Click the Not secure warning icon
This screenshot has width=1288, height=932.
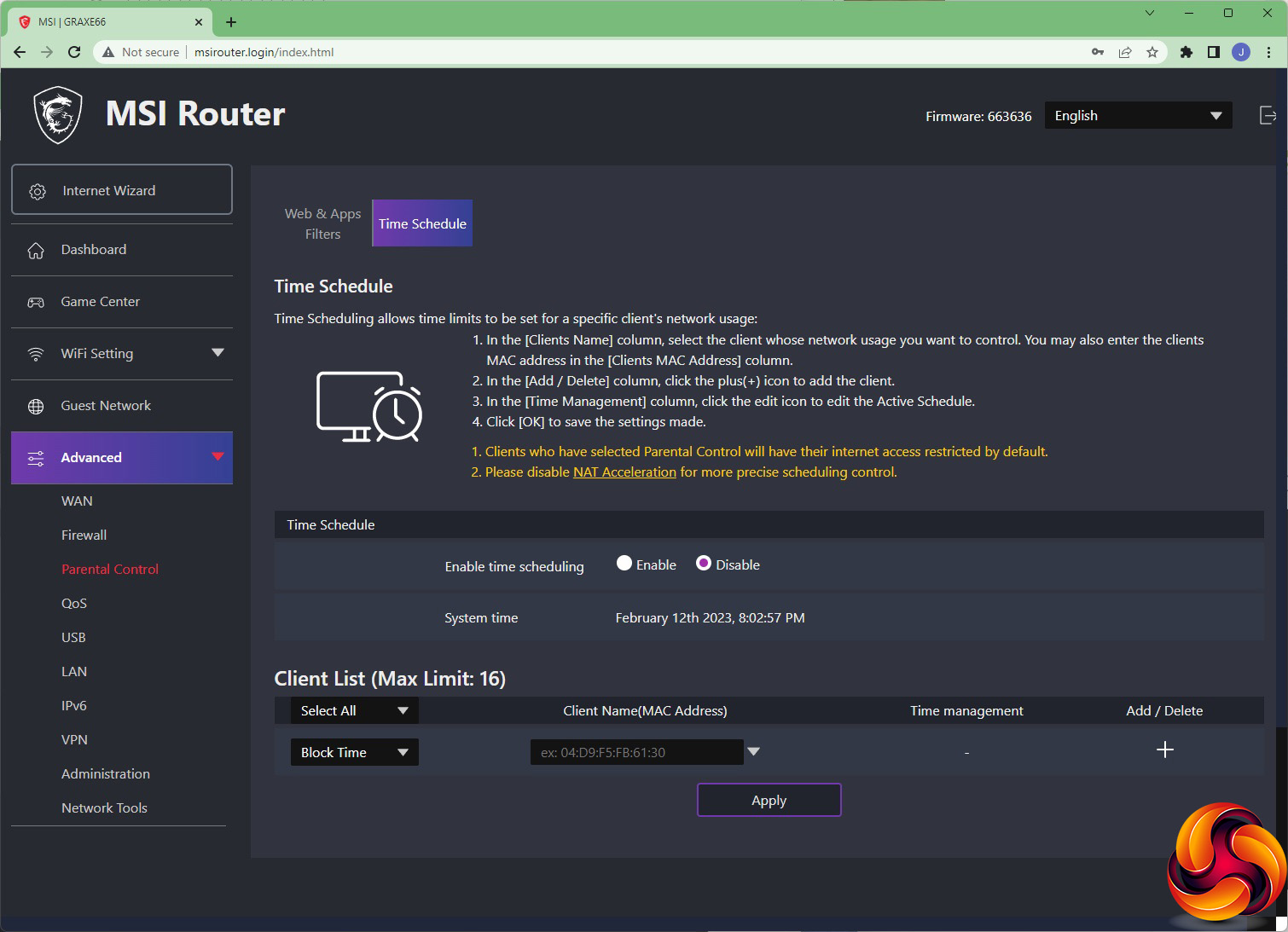pos(108,52)
